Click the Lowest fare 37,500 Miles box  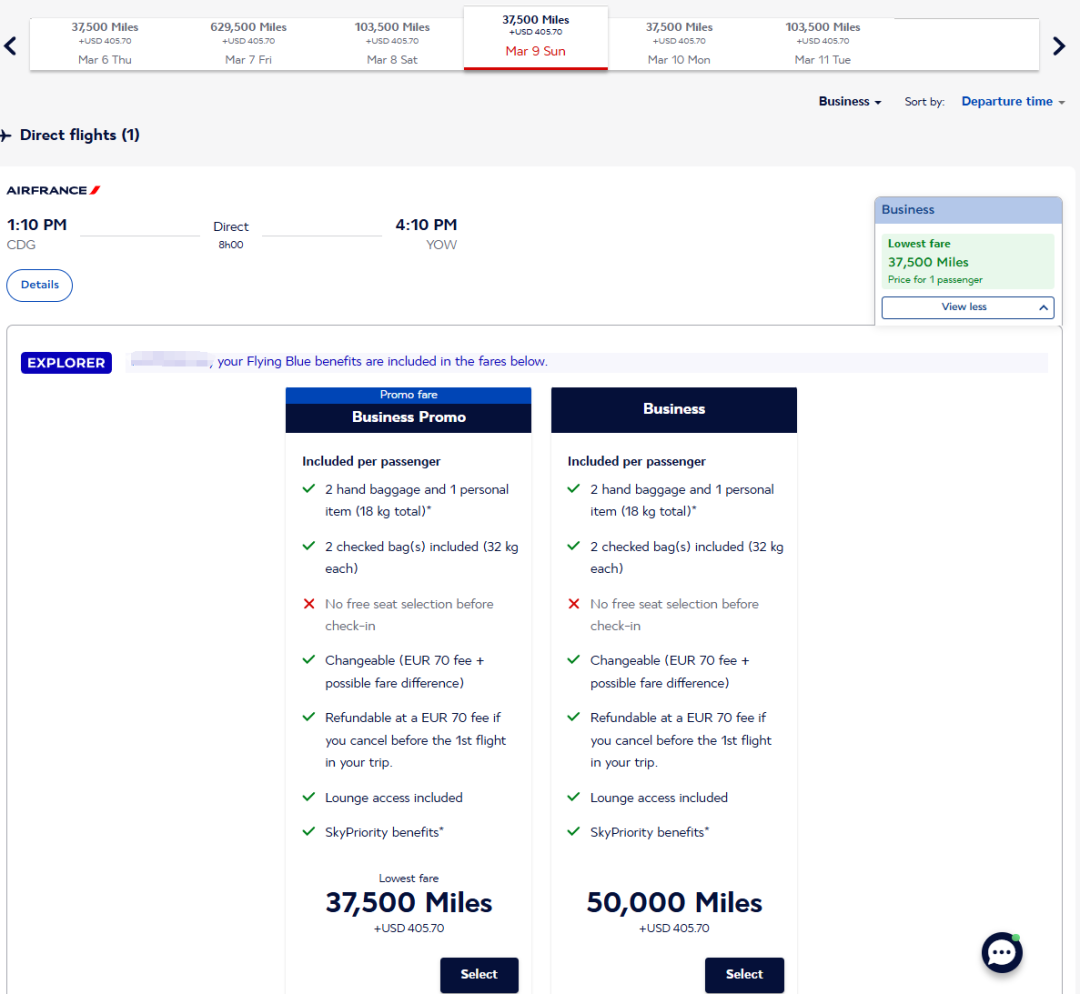click(967, 262)
